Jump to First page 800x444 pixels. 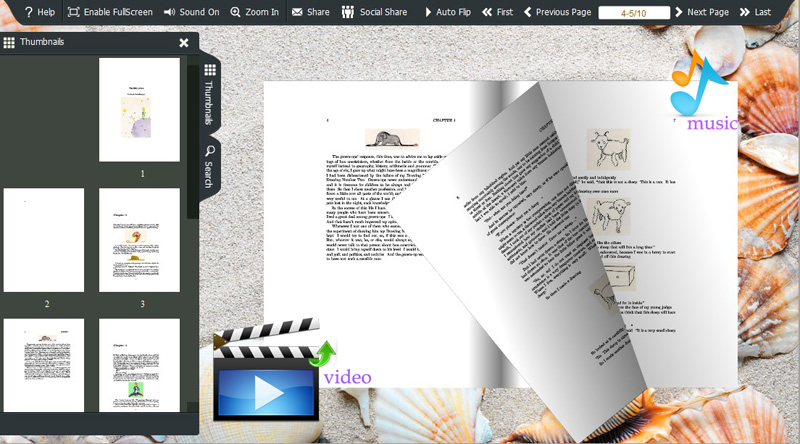pos(497,12)
